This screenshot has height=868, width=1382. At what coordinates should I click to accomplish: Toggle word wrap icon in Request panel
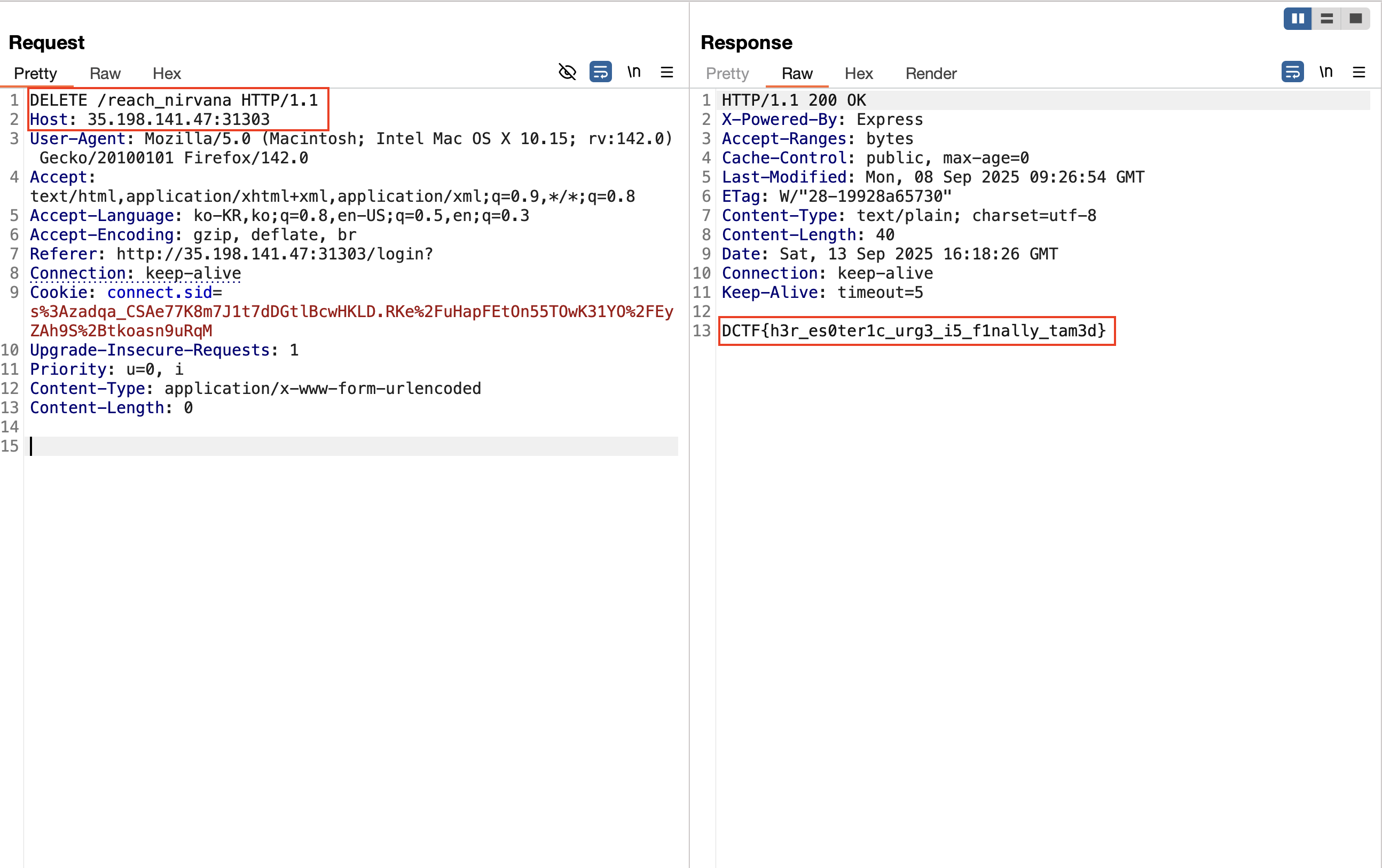coord(600,72)
